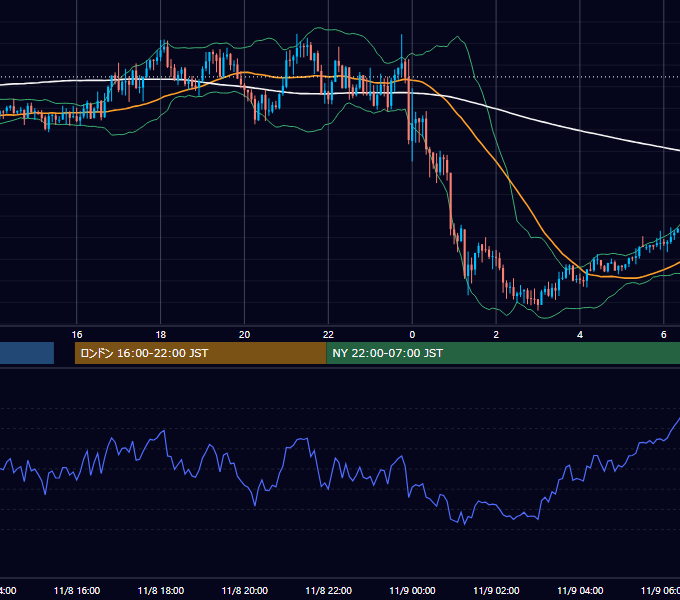The height and width of the screenshot is (600, 680).
Task: Click the "11/8 16:00" date label
Action: 77,590
